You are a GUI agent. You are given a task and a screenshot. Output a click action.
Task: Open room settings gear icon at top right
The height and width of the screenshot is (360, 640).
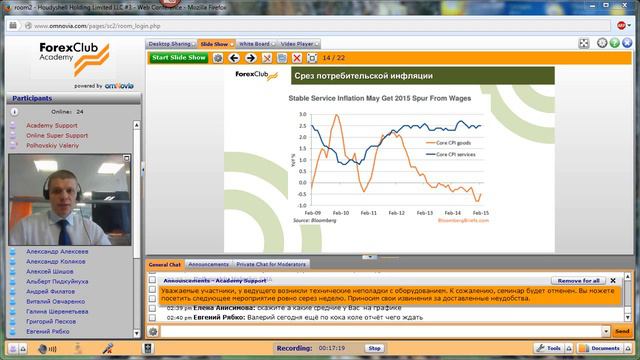[x=602, y=42]
